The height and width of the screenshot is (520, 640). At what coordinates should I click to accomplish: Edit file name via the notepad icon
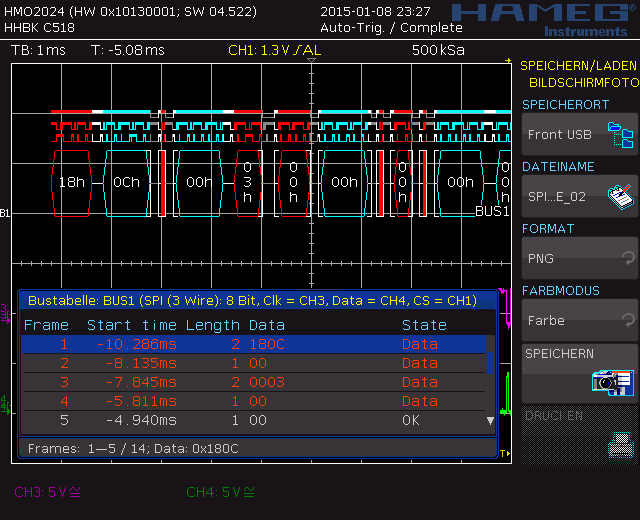point(620,197)
